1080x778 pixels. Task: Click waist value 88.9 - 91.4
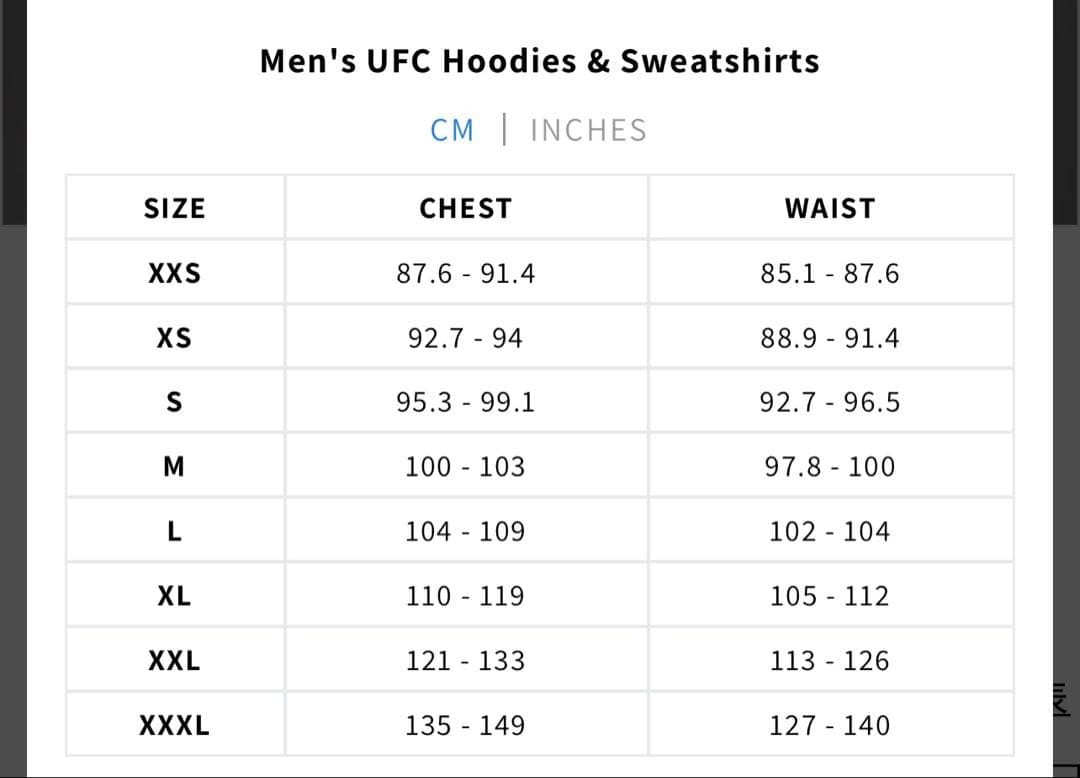829,337
